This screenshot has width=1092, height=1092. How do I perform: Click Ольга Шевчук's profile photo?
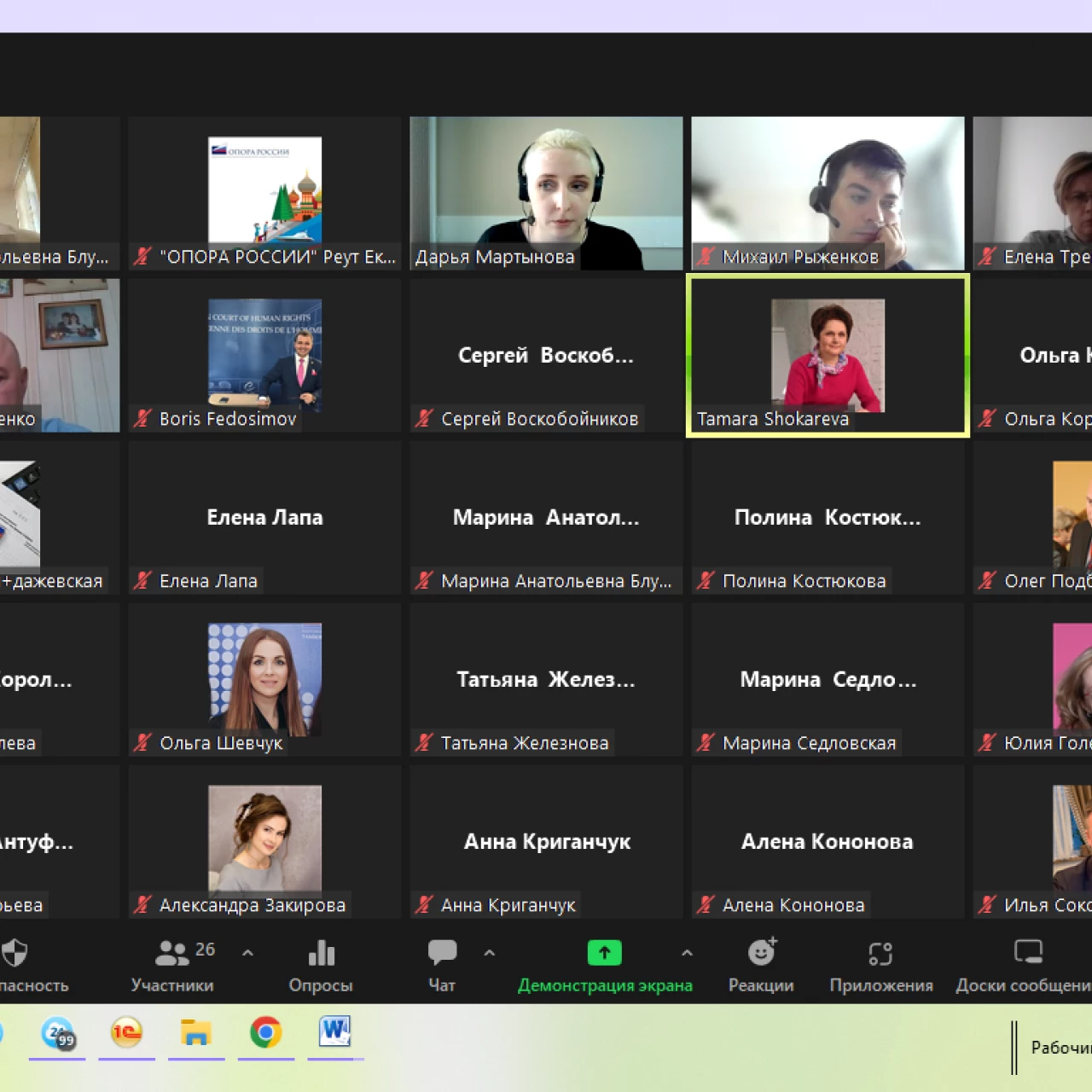(265, 679)
